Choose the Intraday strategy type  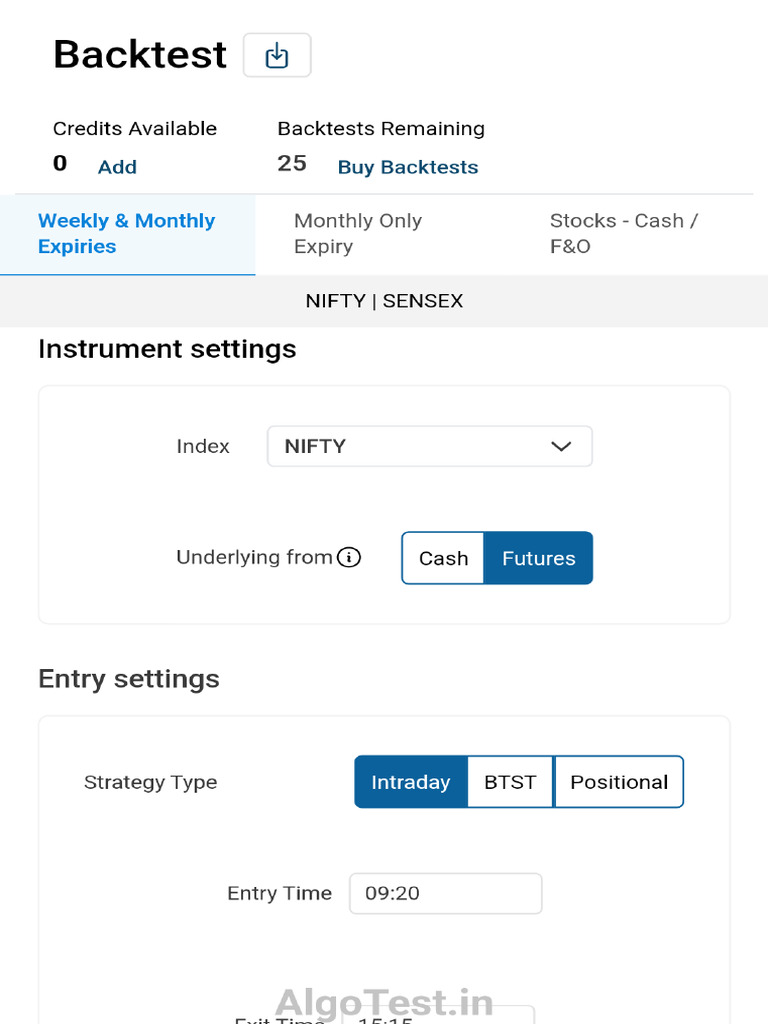click(x=411, y=782)
